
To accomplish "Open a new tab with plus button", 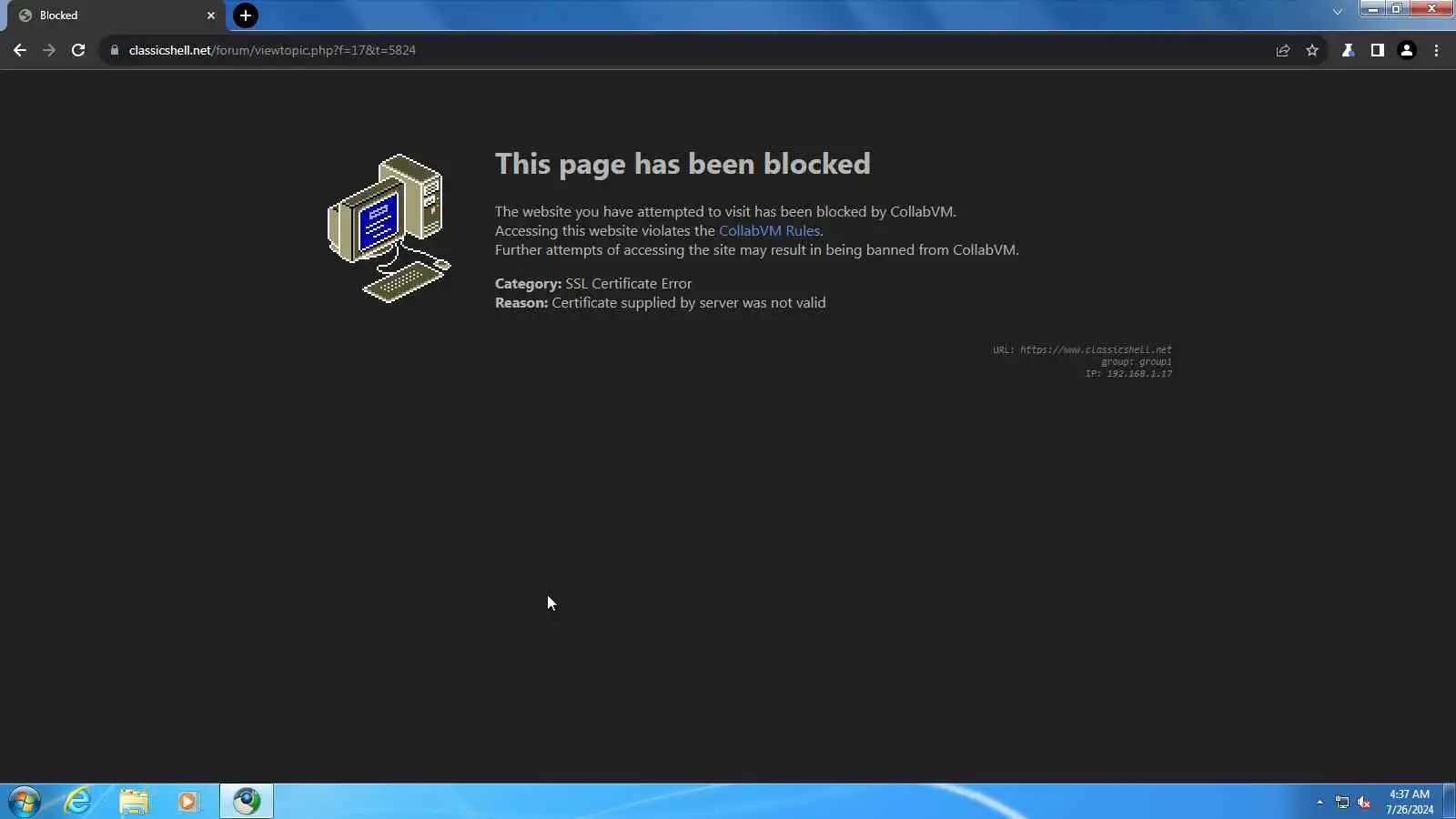I will click(246, 15).
